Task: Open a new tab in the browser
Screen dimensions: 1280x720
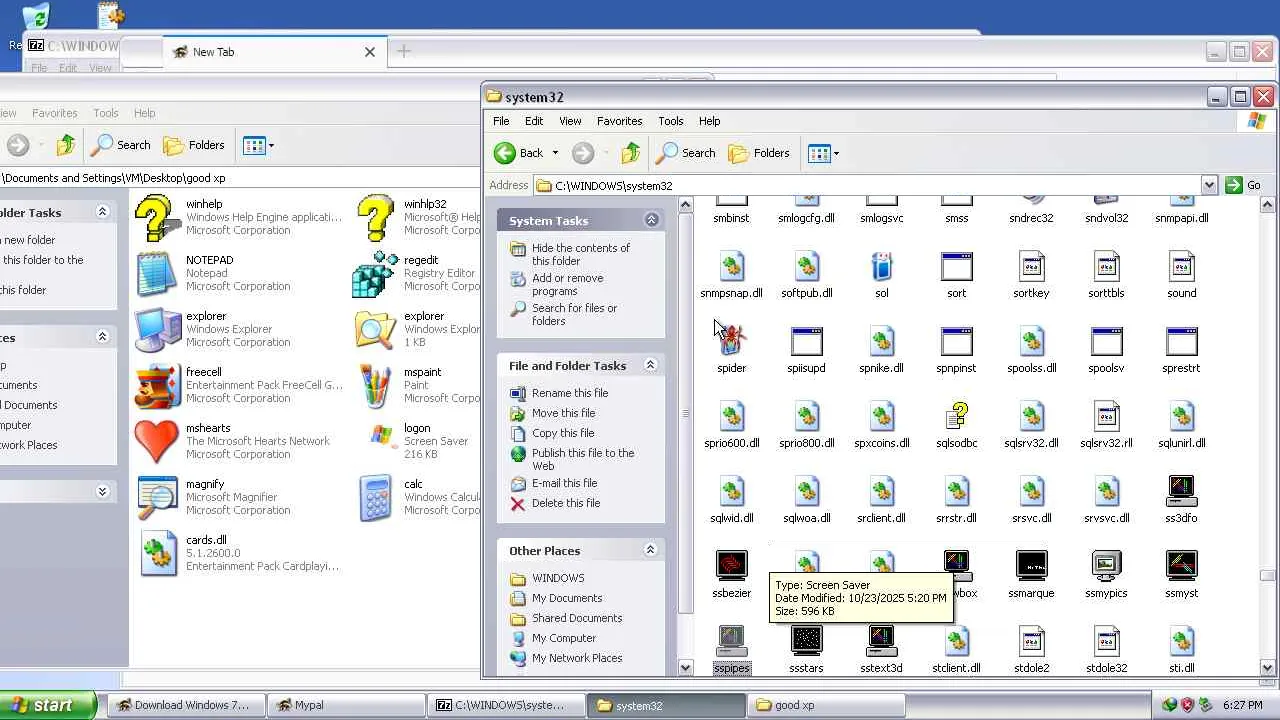Action: [404, 51]
